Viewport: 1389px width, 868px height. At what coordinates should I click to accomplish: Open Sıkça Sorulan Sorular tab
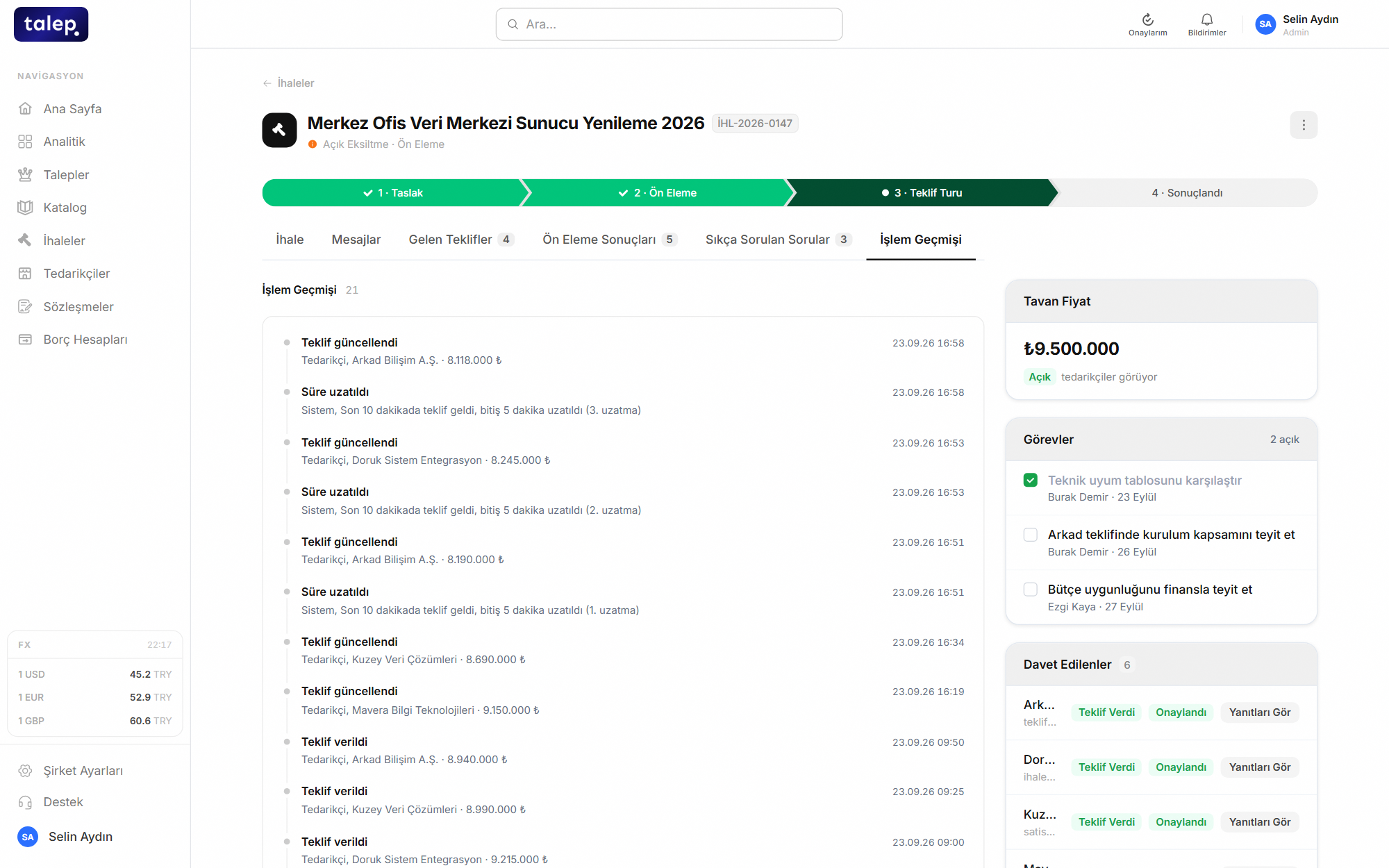779,240
